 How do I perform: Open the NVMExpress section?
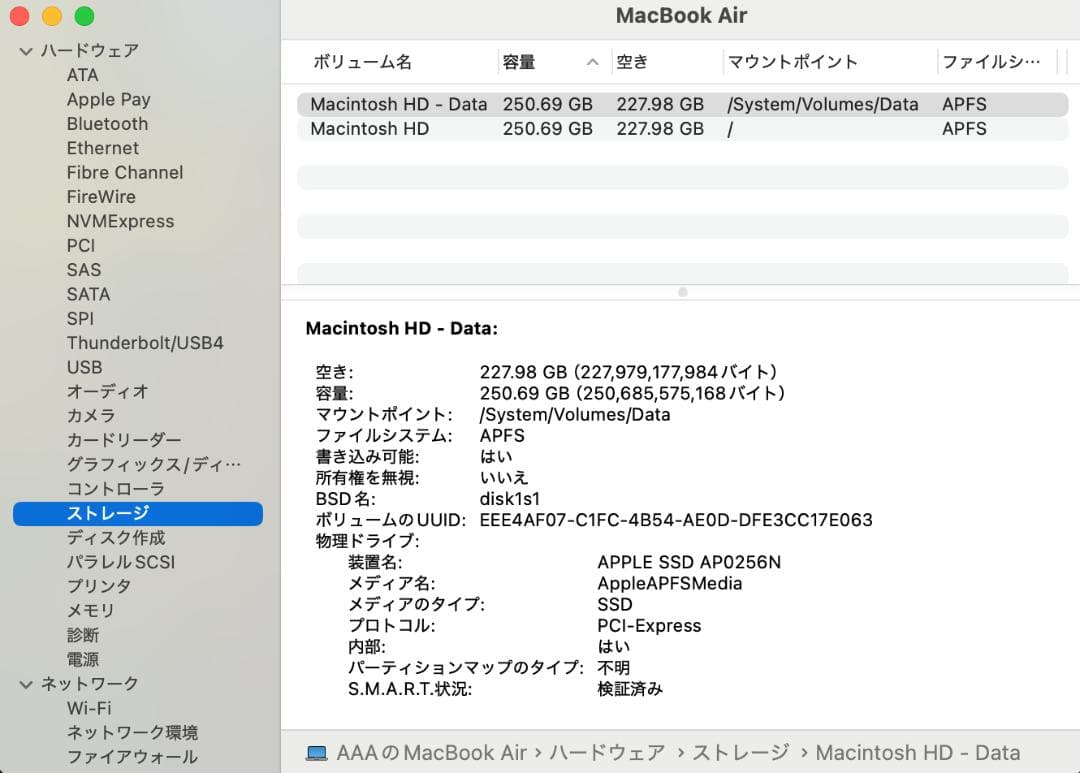120,221
